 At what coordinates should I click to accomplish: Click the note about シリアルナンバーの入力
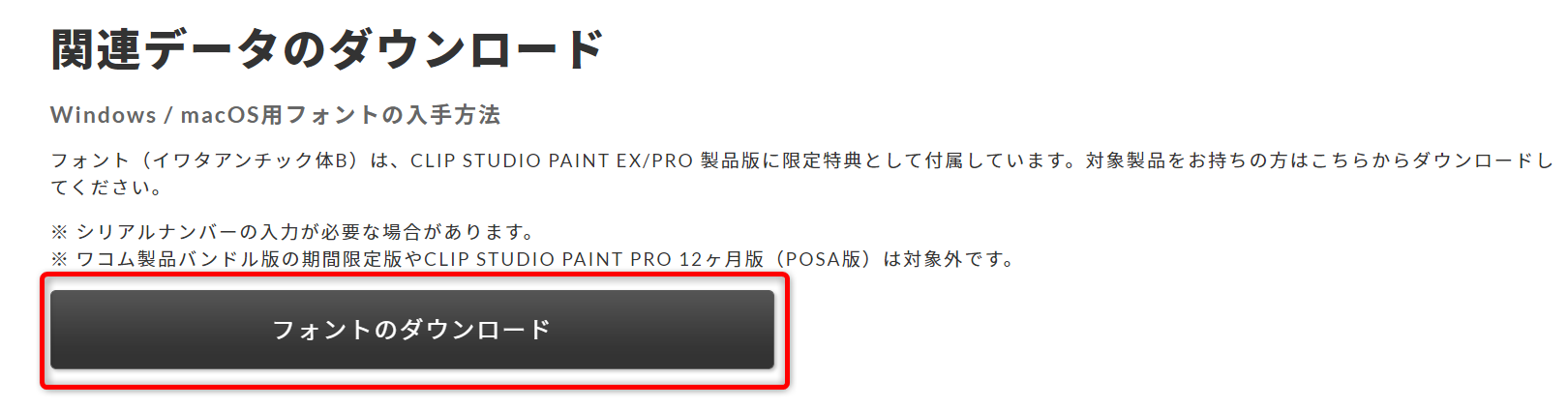(293, 232)
